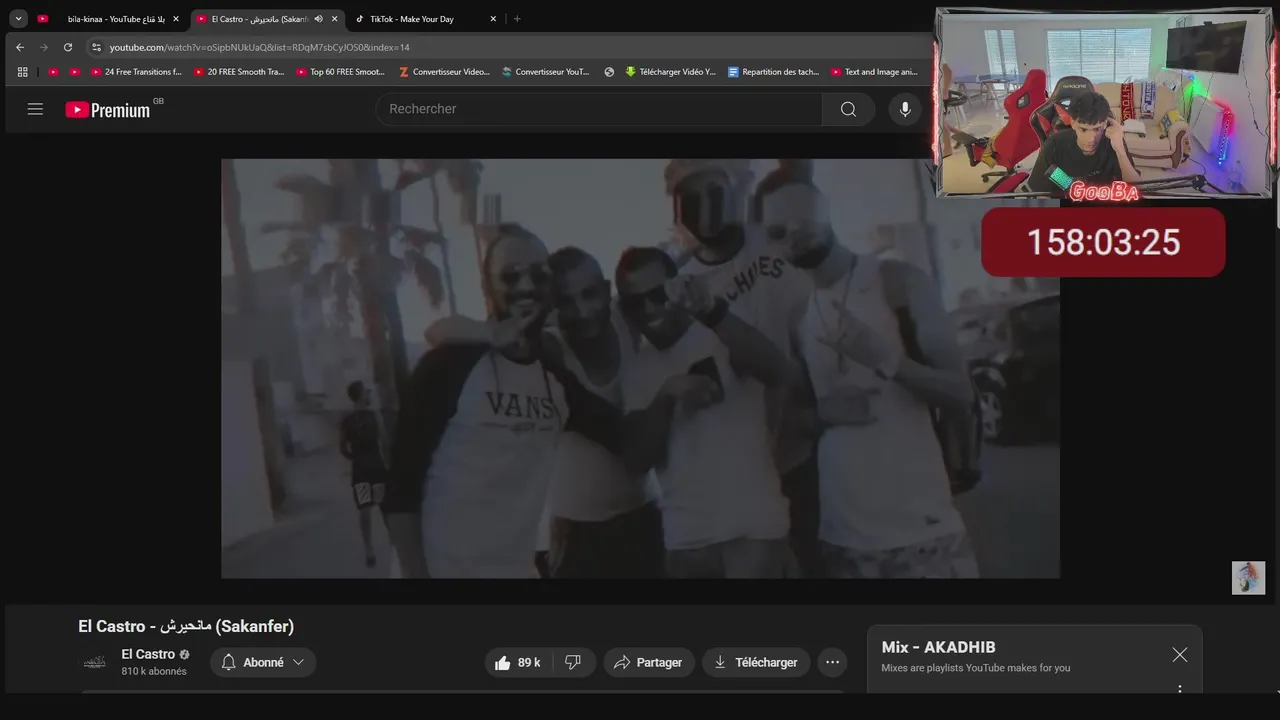Image resolution: width=1280 pixels, height=720 pixels.
Task: Open Convertisseur YouT... bookmark
Action: (546, 72)
